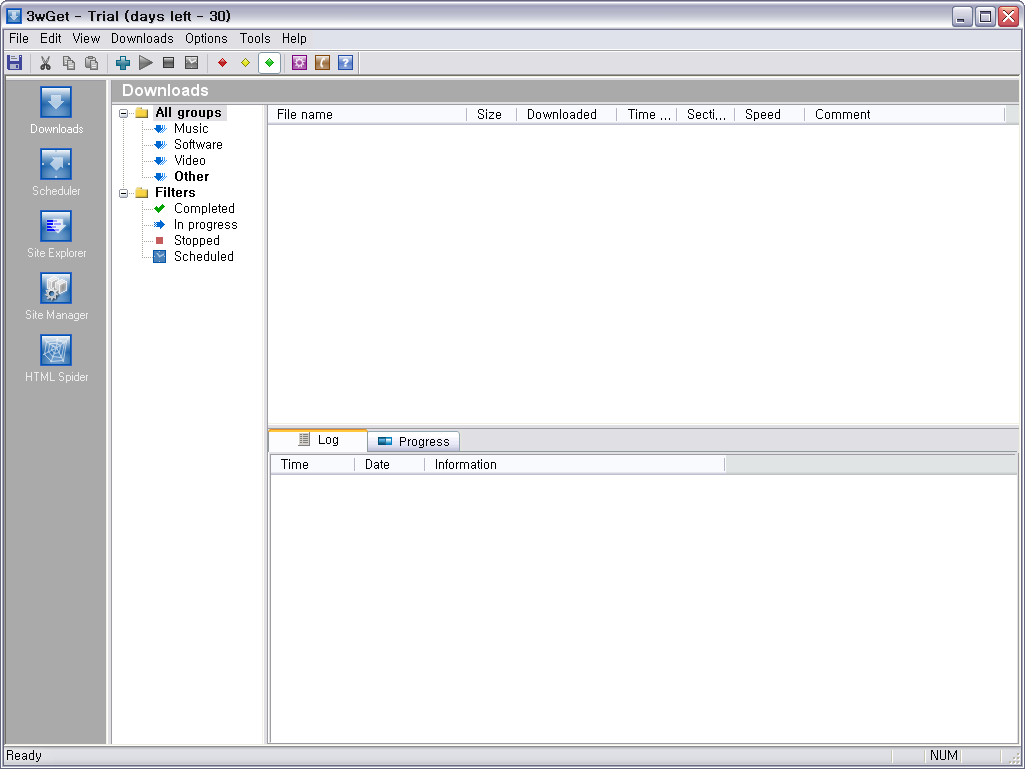1025x769 pixels.
Task: Click the 3wGet application icon in title bar
Action: (x=14, y=16)
